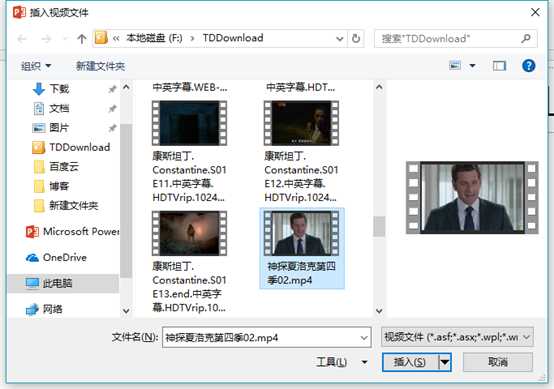Select 下载 in the sidebar
Viewport: 554px width, 389px height.
pos(59,89)
